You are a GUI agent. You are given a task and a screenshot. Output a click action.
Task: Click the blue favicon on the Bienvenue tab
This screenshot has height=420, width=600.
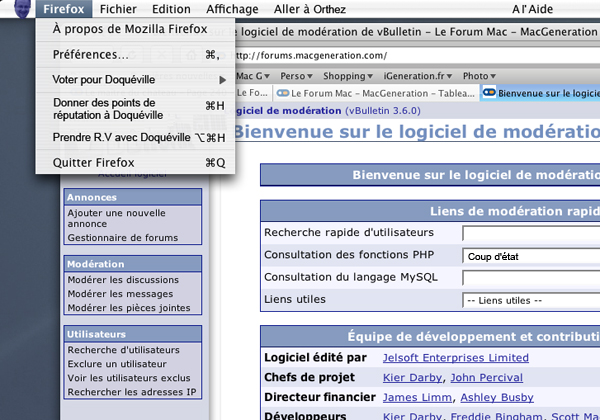[488, 93]
